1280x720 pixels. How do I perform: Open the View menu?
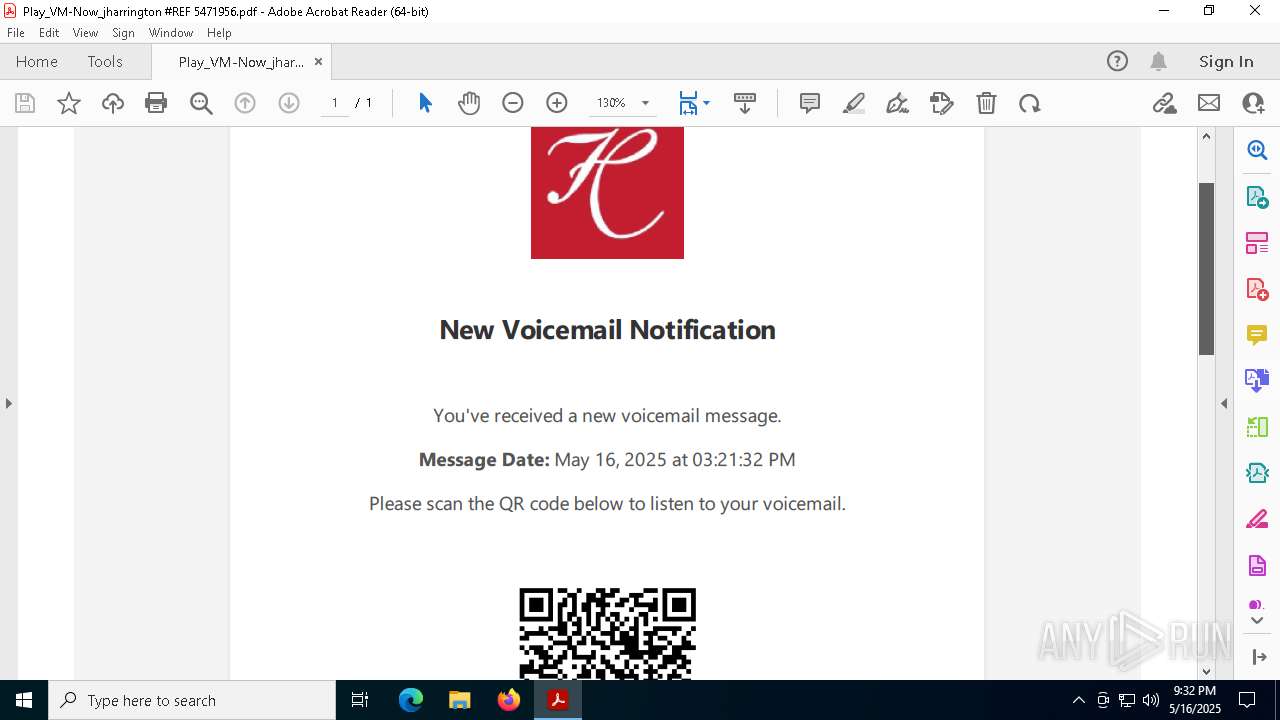pyautogui.click(x=86, y=33)
